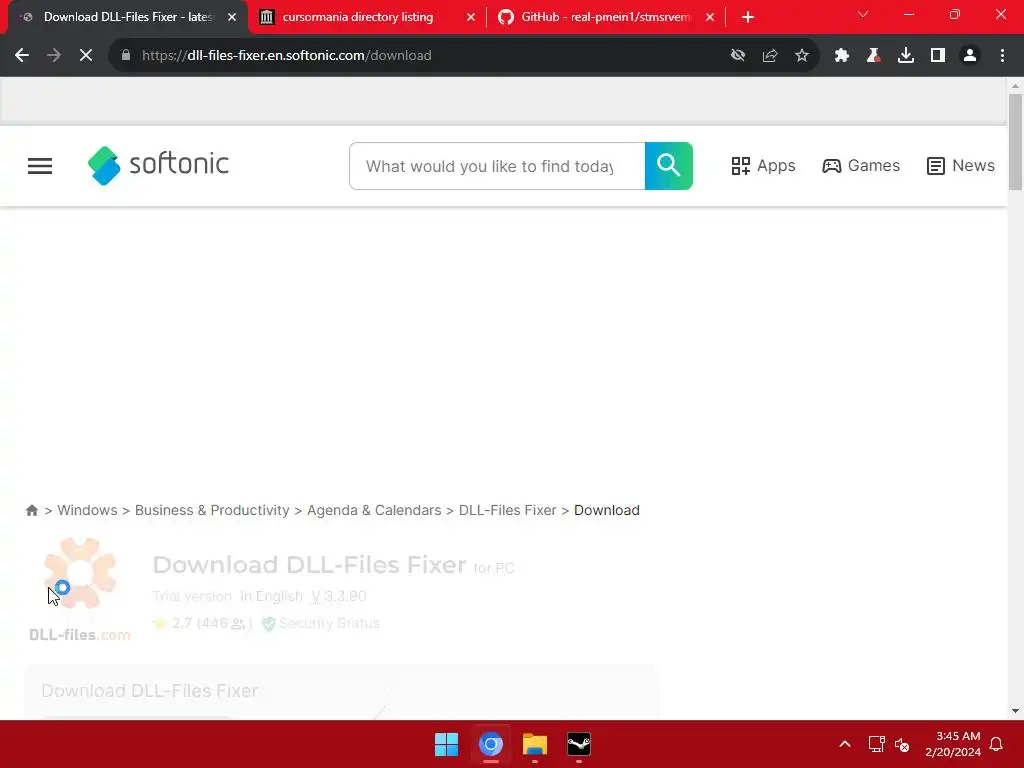Viewport: 1024px width, 768px height.
Task: Open DLL-Files Fixer breadcrumb link
Action: tap(507, 510)
